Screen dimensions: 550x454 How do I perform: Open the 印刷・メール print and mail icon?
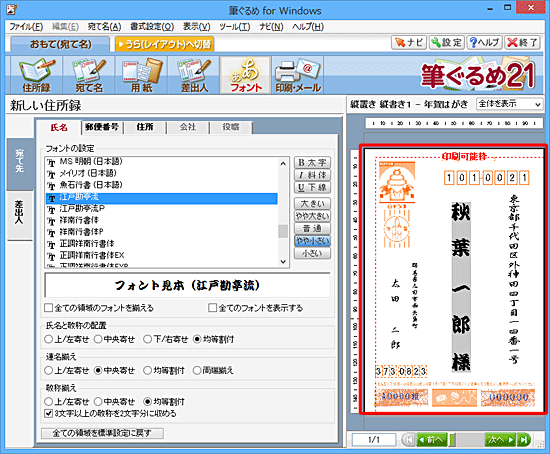click(298, 75)
